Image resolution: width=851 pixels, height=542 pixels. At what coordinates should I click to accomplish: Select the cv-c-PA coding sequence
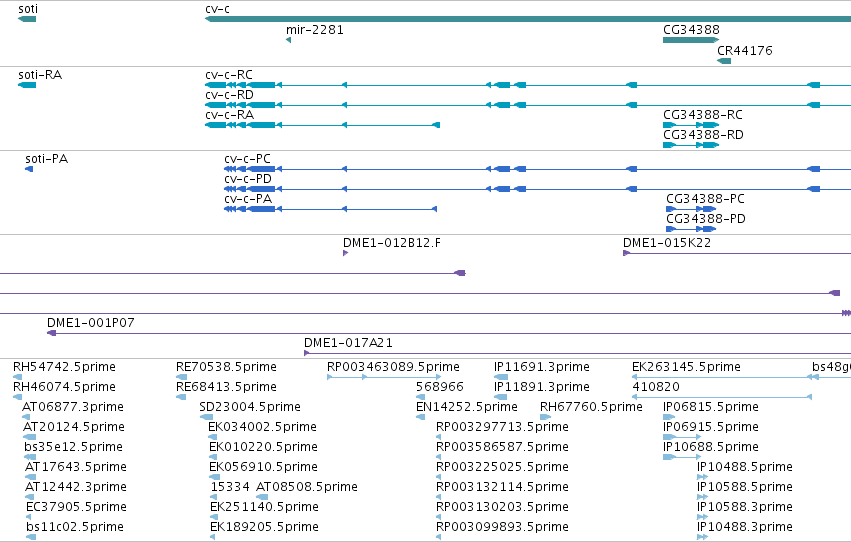point(331,209)
